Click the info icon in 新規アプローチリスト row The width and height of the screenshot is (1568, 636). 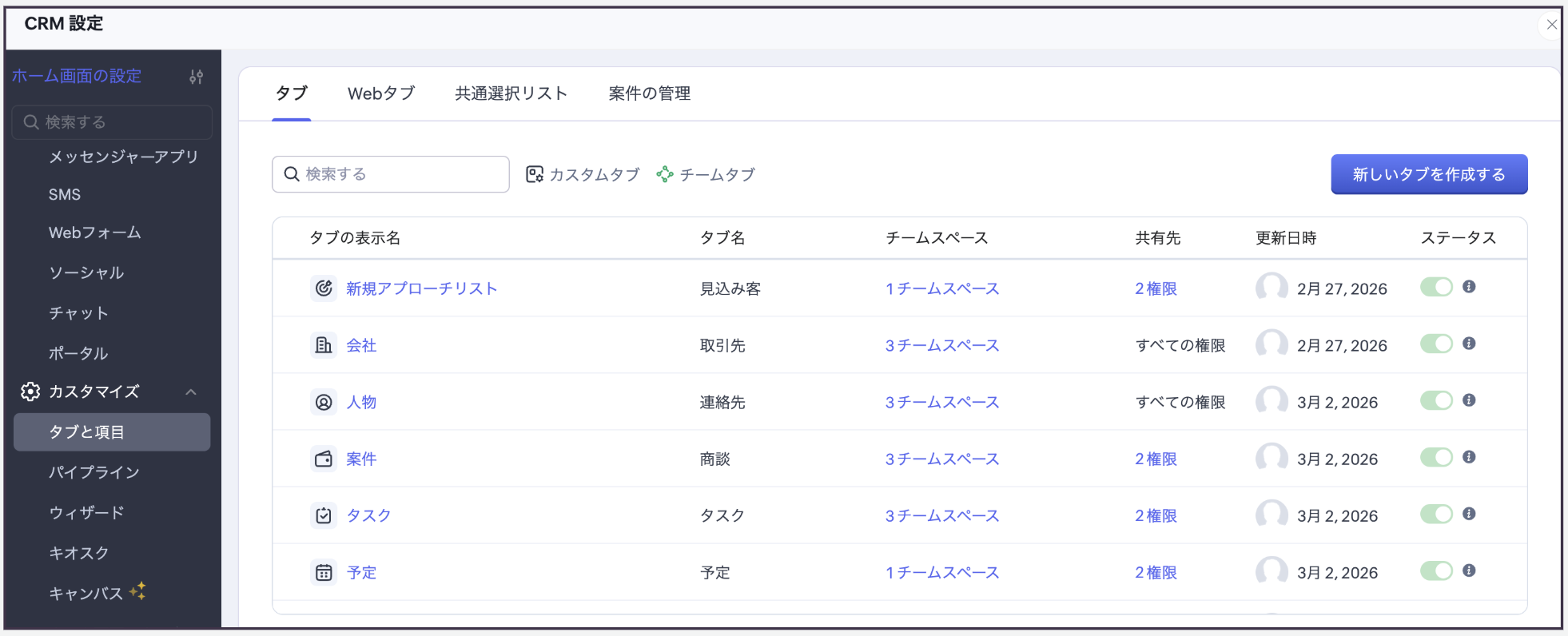tap(1469, 287)
